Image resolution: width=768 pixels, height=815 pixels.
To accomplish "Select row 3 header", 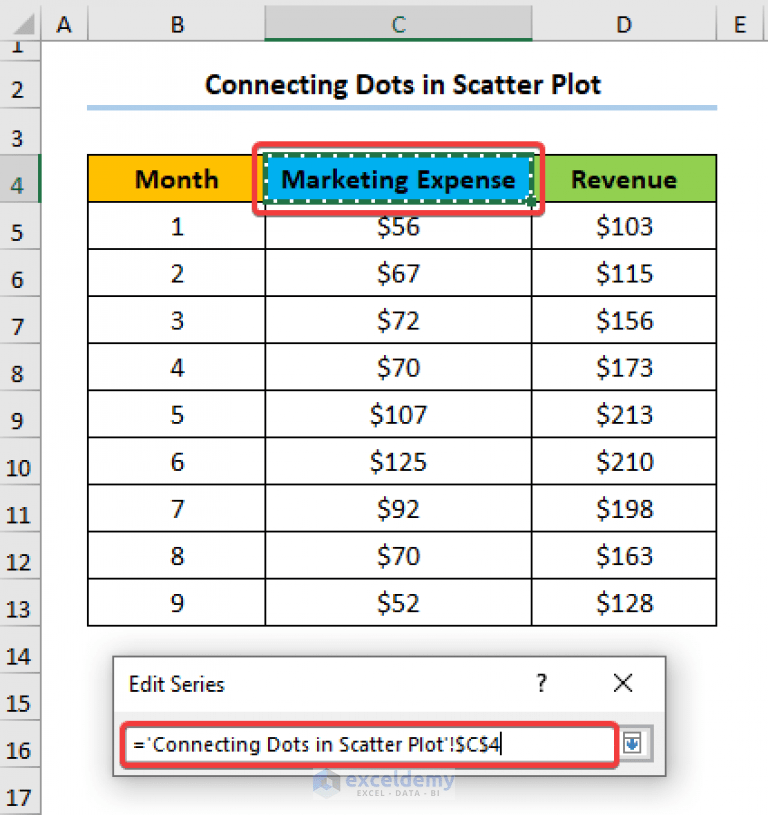I will click(x=20, y=132).
